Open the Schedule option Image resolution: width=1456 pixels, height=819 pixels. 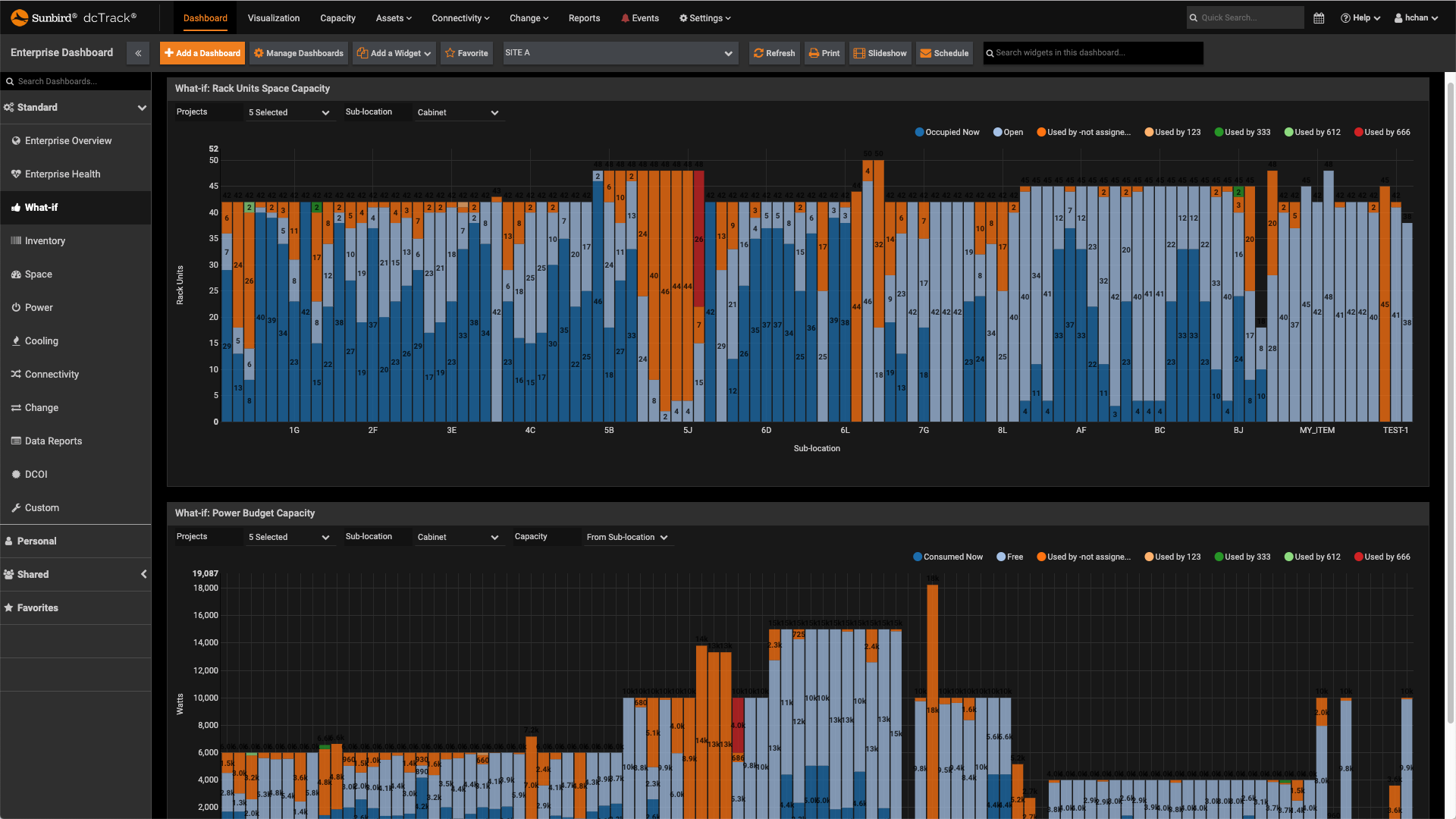coord(944,53)
